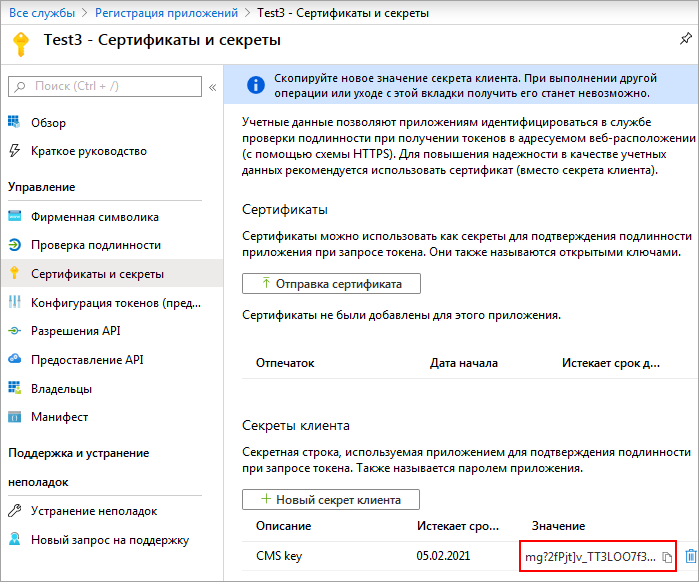The height and width of the screenshot is (582, 699).
Task: Collapse the left navigation menu
Action: [x=212, y=87]
